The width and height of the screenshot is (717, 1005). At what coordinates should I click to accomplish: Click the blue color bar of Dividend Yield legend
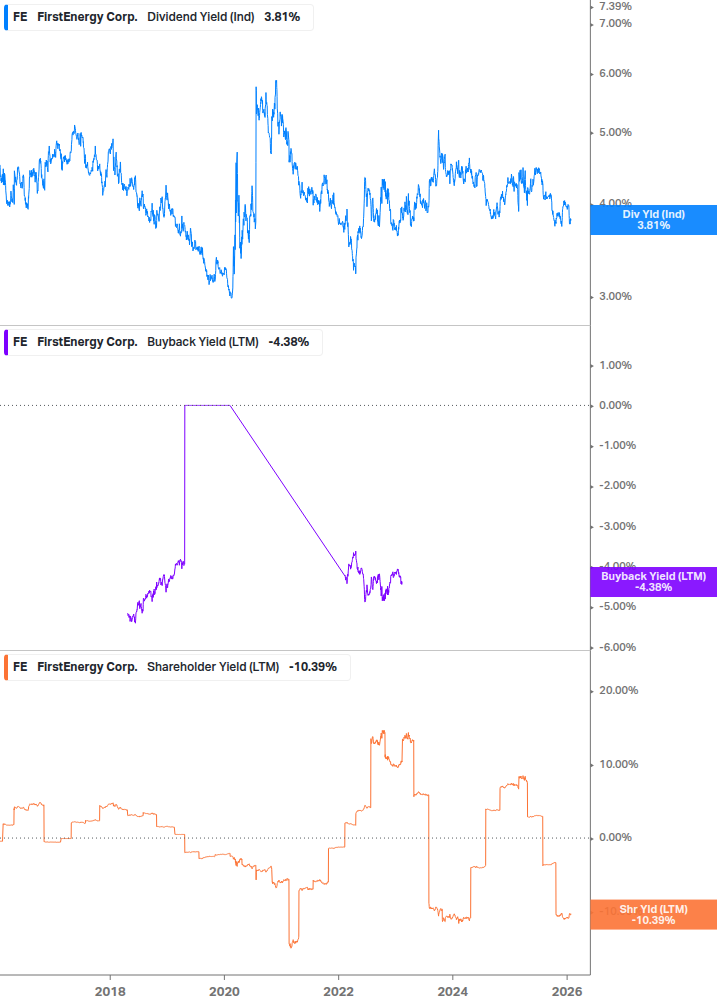click(6, 17)
